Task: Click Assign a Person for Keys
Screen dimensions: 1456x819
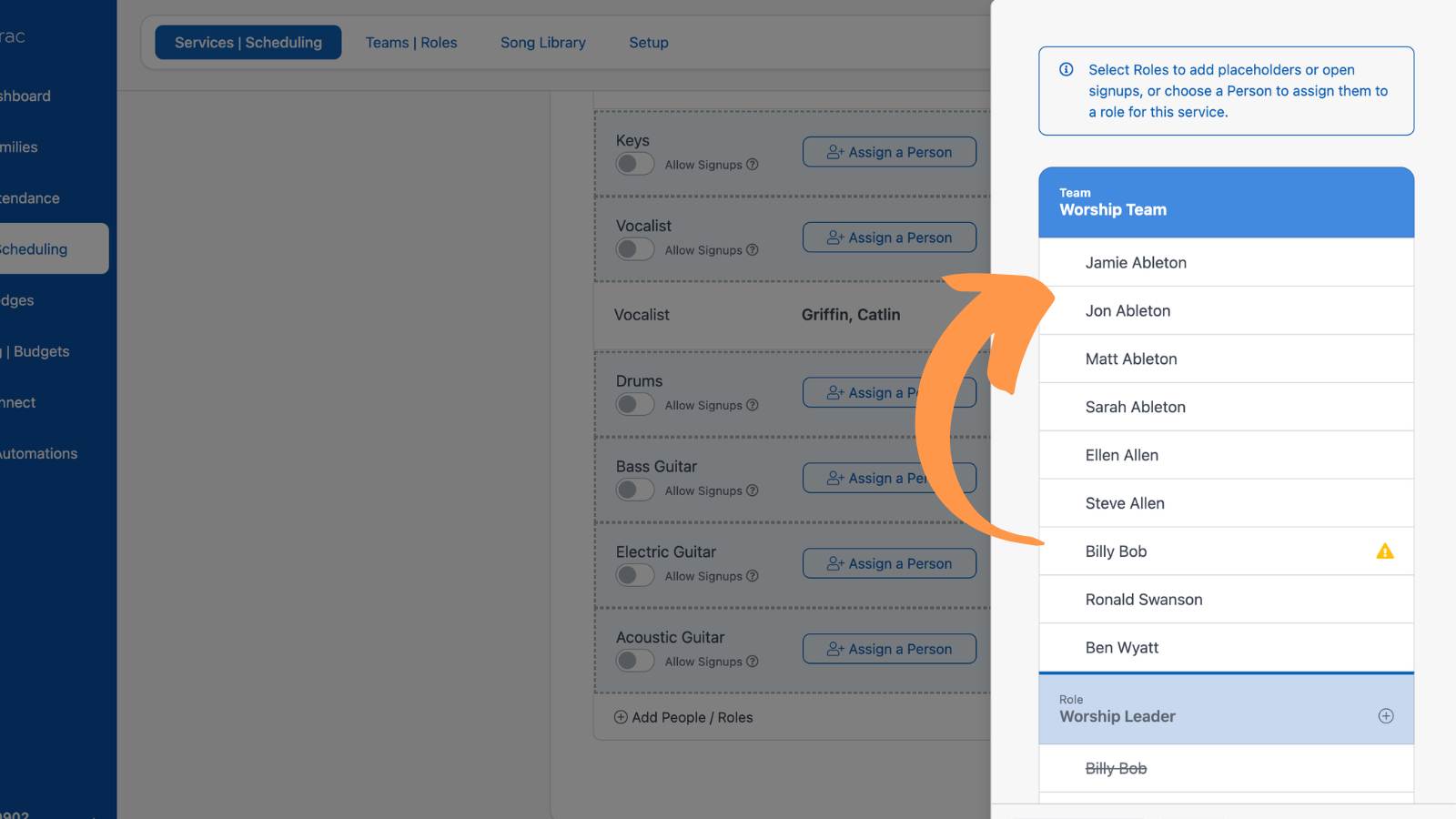Action: [889, 152]
